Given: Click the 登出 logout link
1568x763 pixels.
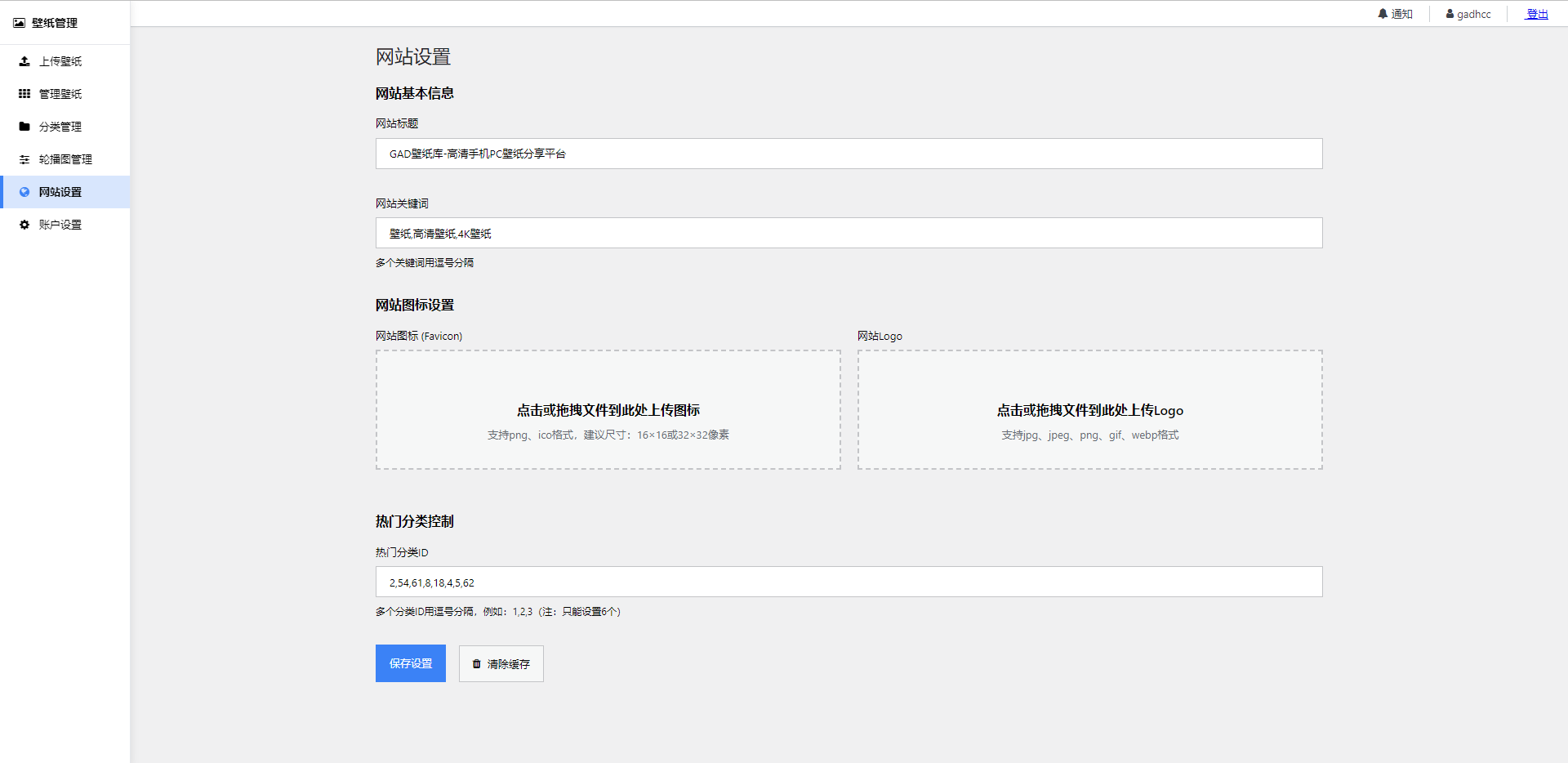Looking at the screenshot, I should point(1537,14).
